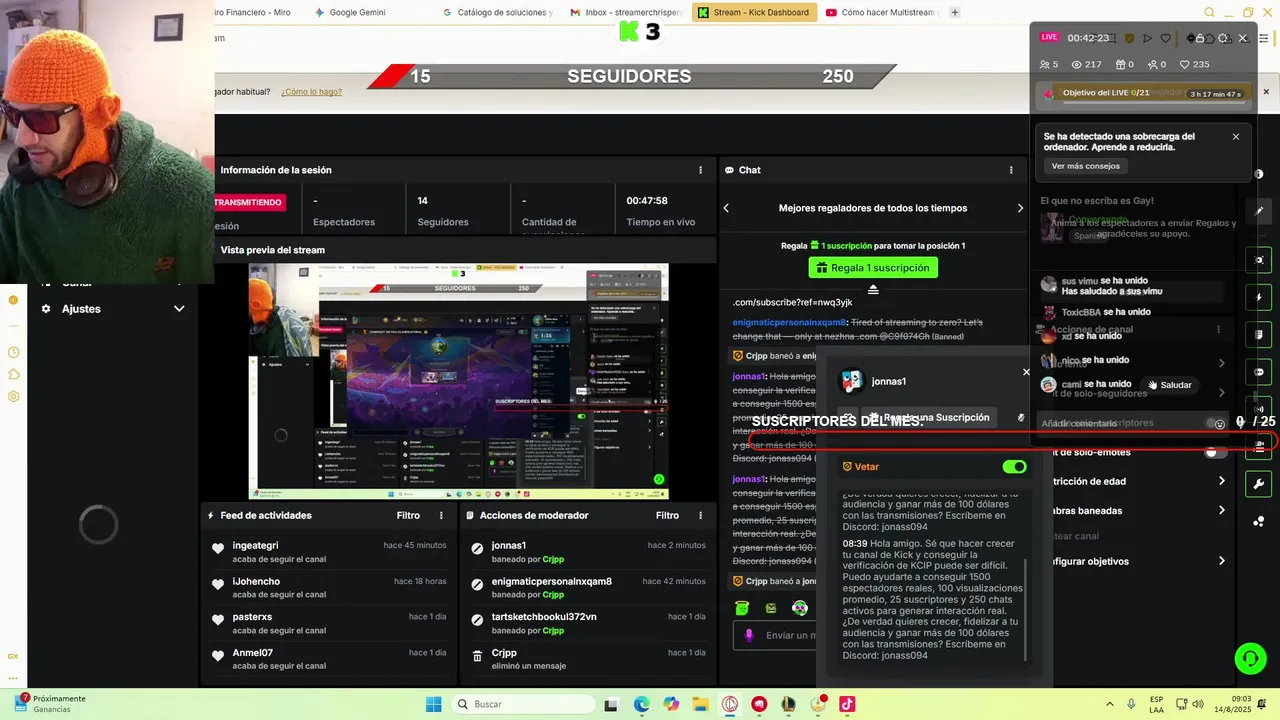Click tartsketchbookul372vn in moderator actions
1280x720 pixels.
pyautogui.click(x=544, y=617)
